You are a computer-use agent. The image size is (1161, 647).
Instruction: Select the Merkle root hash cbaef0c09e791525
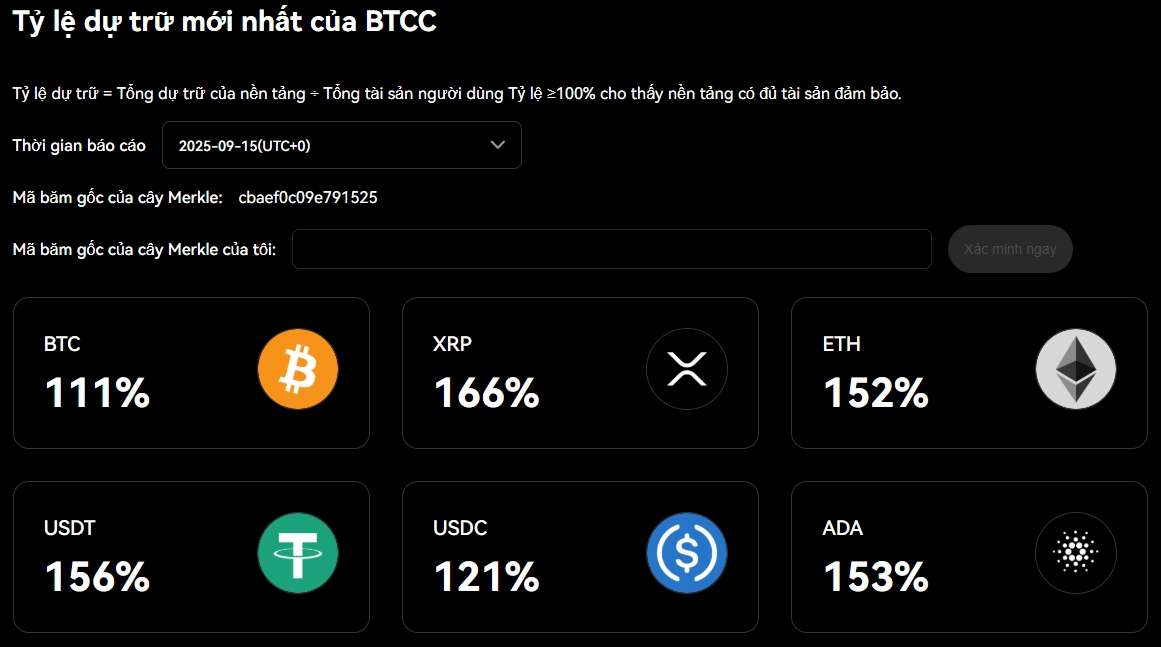tap(308, 197)
